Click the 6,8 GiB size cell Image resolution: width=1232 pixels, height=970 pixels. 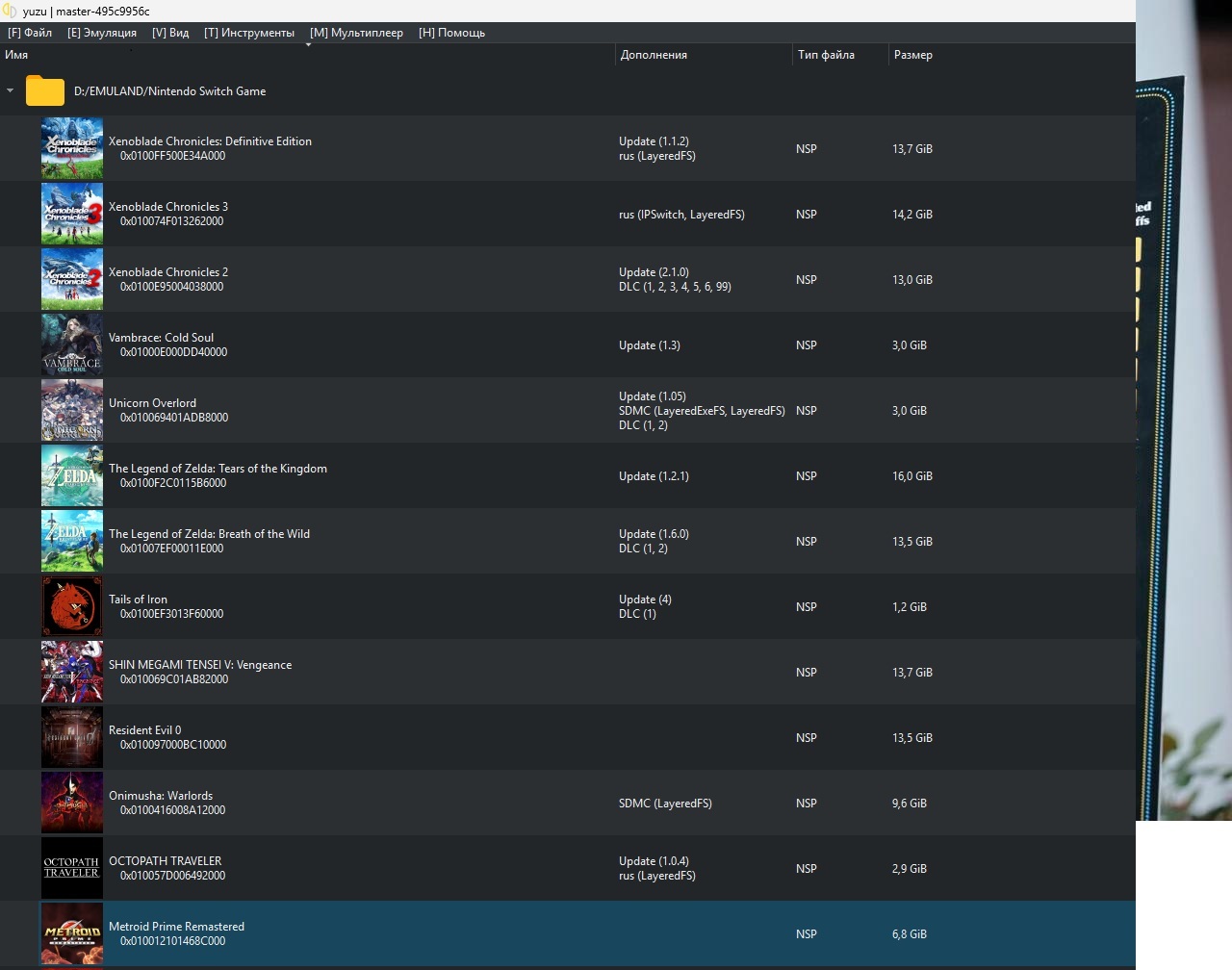click(910, 934)
